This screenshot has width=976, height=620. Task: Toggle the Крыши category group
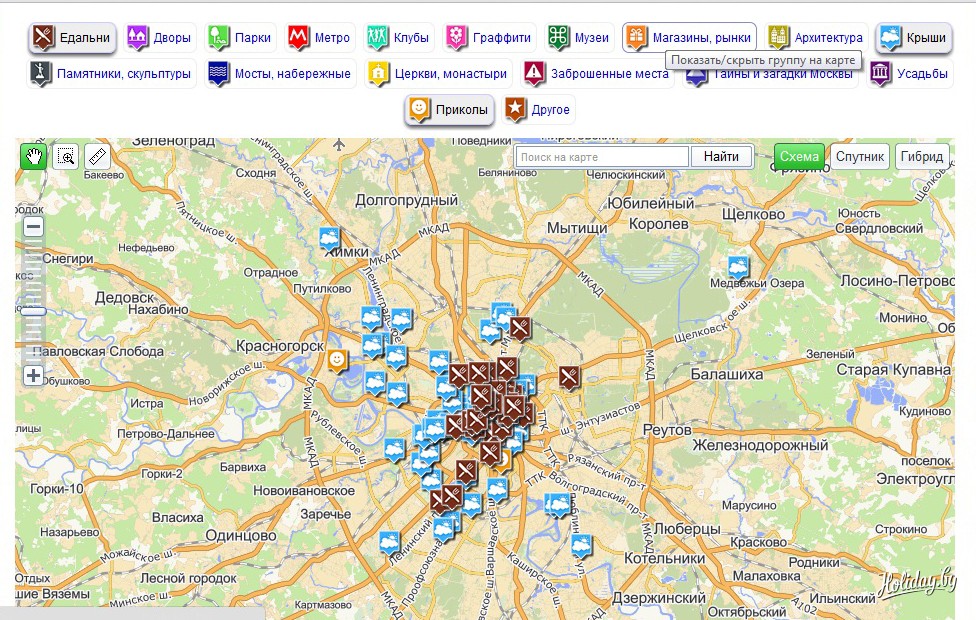913,38
